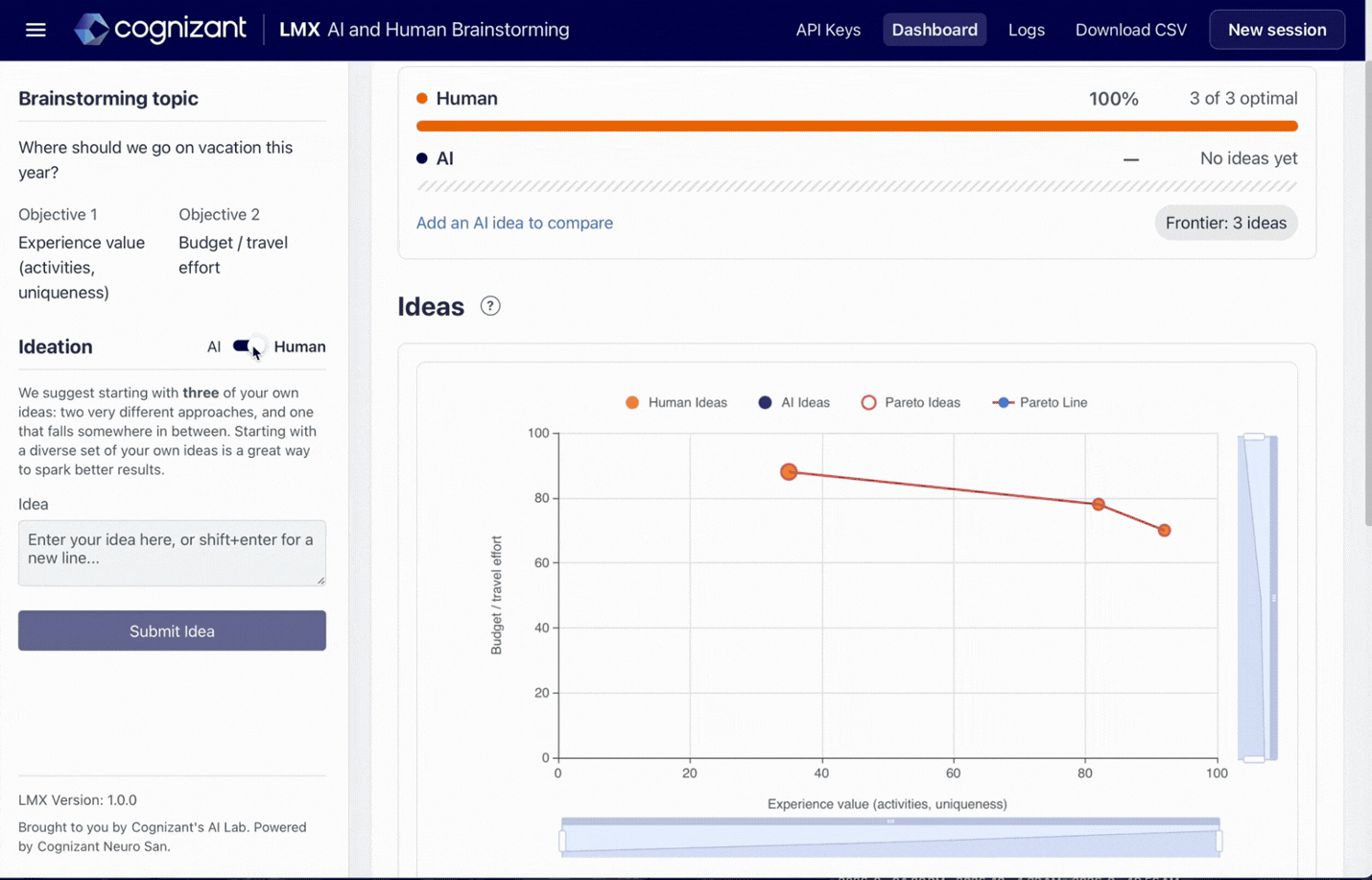This screenshot has height=880, width=1372.
Task: Select the human idea point near 92
Action: coord(1164,530)
